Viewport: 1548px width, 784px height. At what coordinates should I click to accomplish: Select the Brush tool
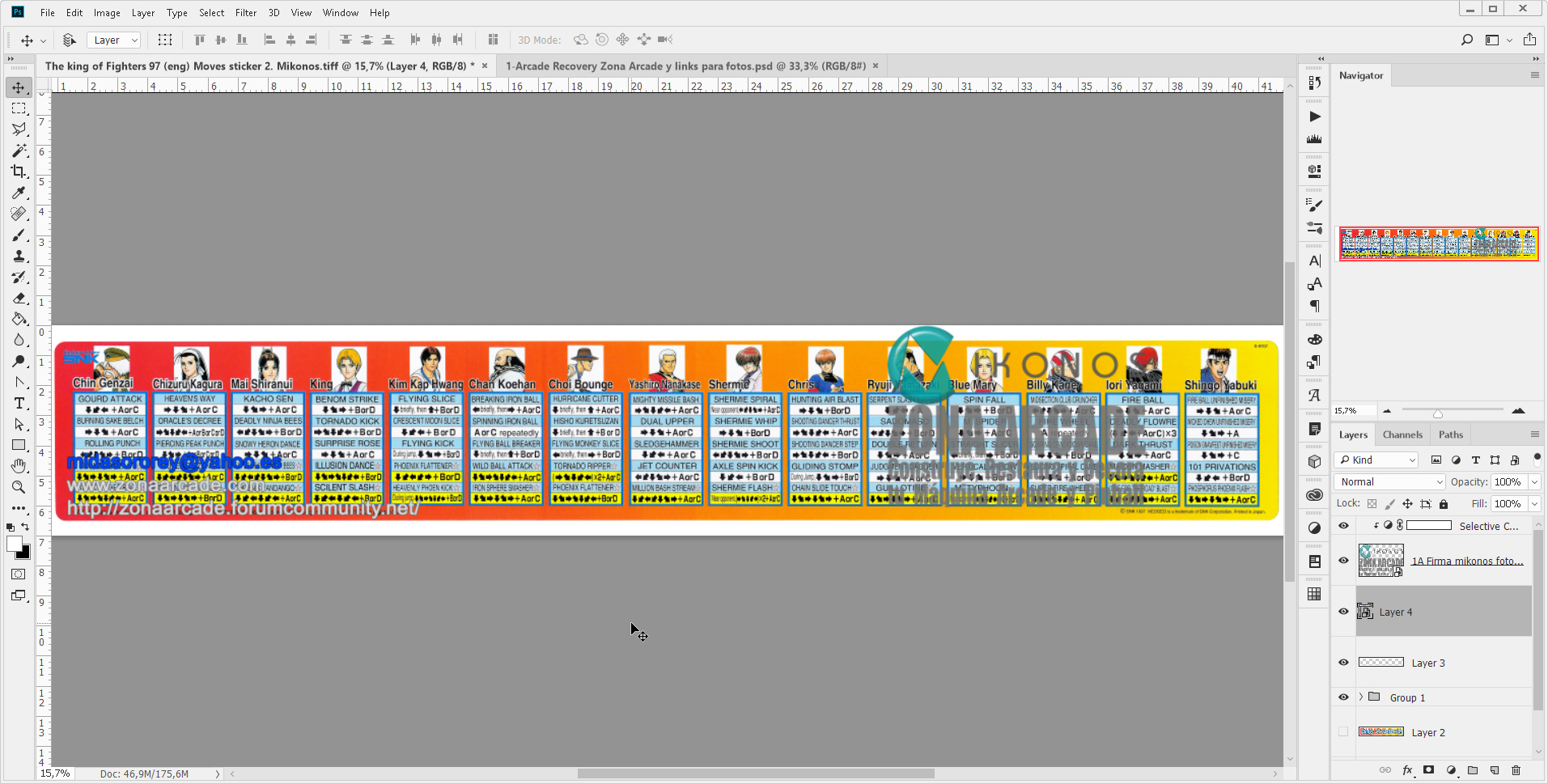pos(19,235)
